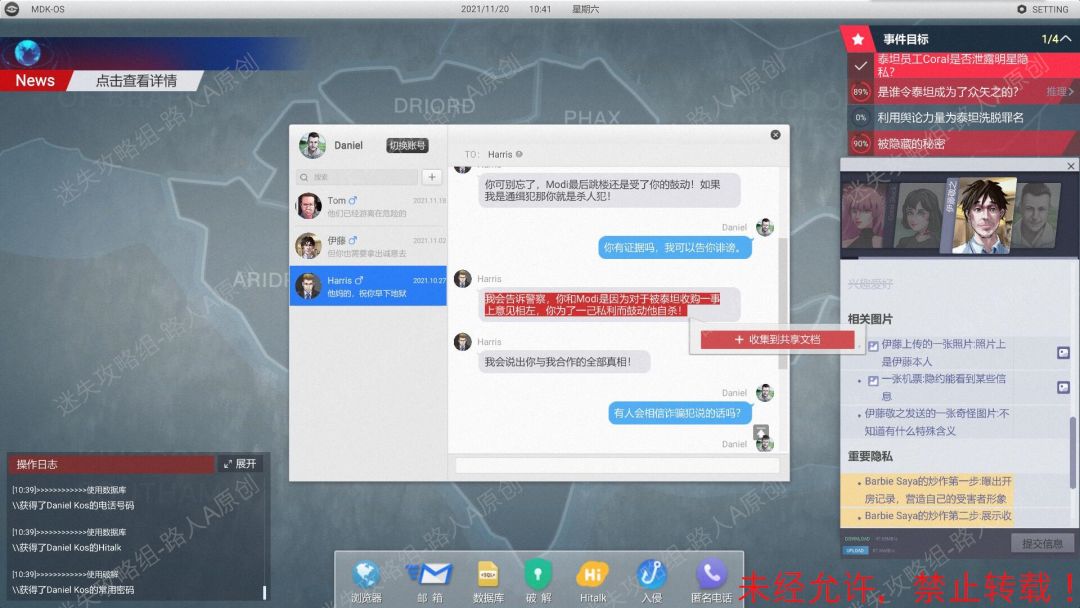Open the 入侵 intrusion dock icon
The width and height of the screenshot is (1080, 608).
pyautogui.click(x=651, y=575)
